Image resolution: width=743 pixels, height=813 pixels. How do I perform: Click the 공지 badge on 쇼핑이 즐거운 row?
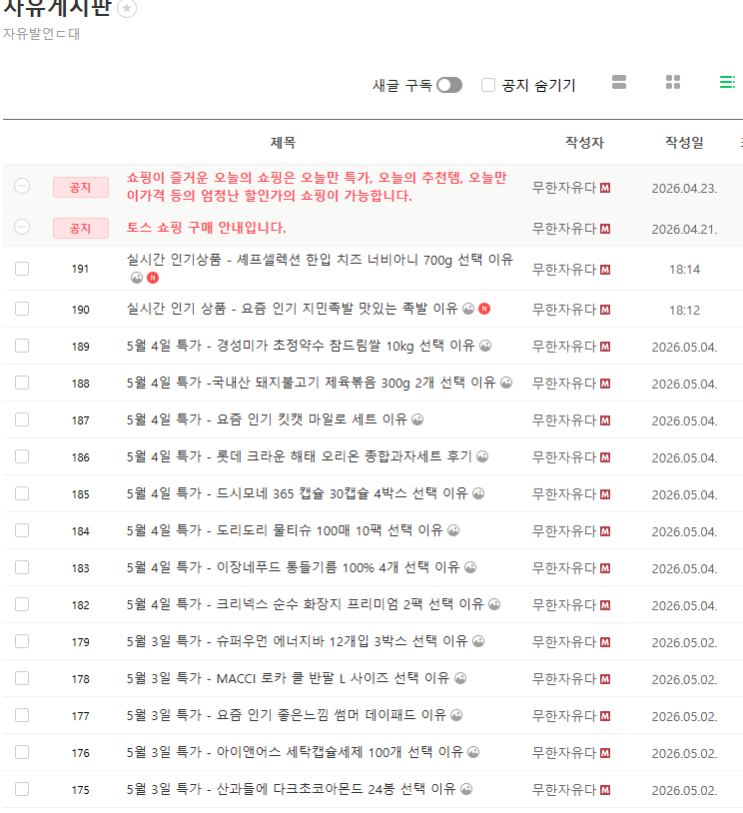[81, 187]
